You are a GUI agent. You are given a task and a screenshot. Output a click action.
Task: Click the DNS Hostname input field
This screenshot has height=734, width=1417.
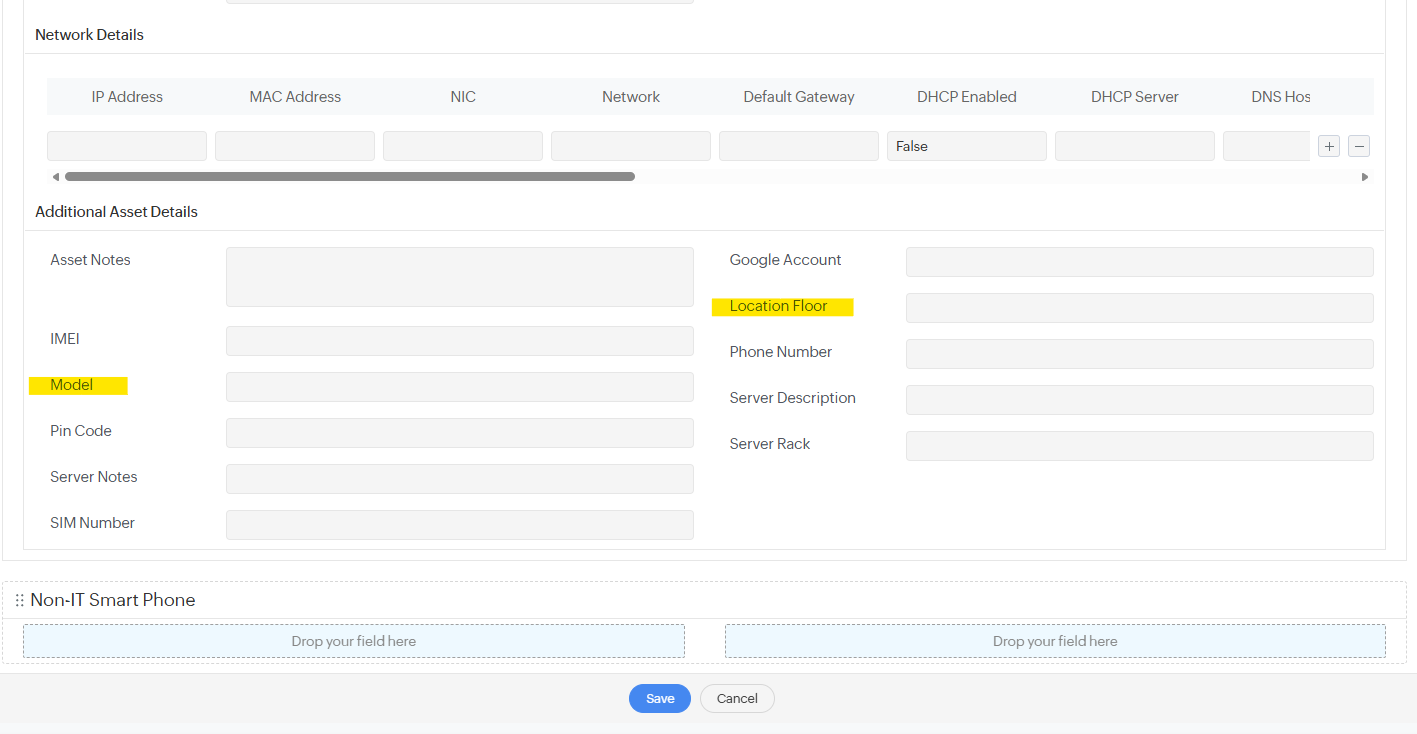(x=1266, y=146)
